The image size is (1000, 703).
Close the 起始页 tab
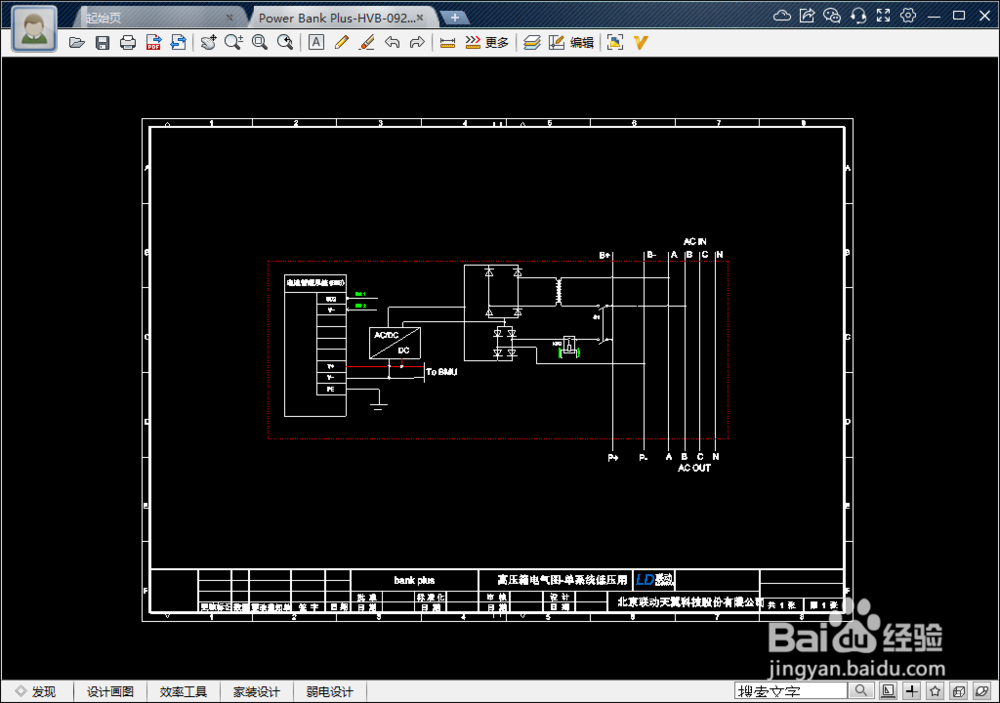pos(230,18)
